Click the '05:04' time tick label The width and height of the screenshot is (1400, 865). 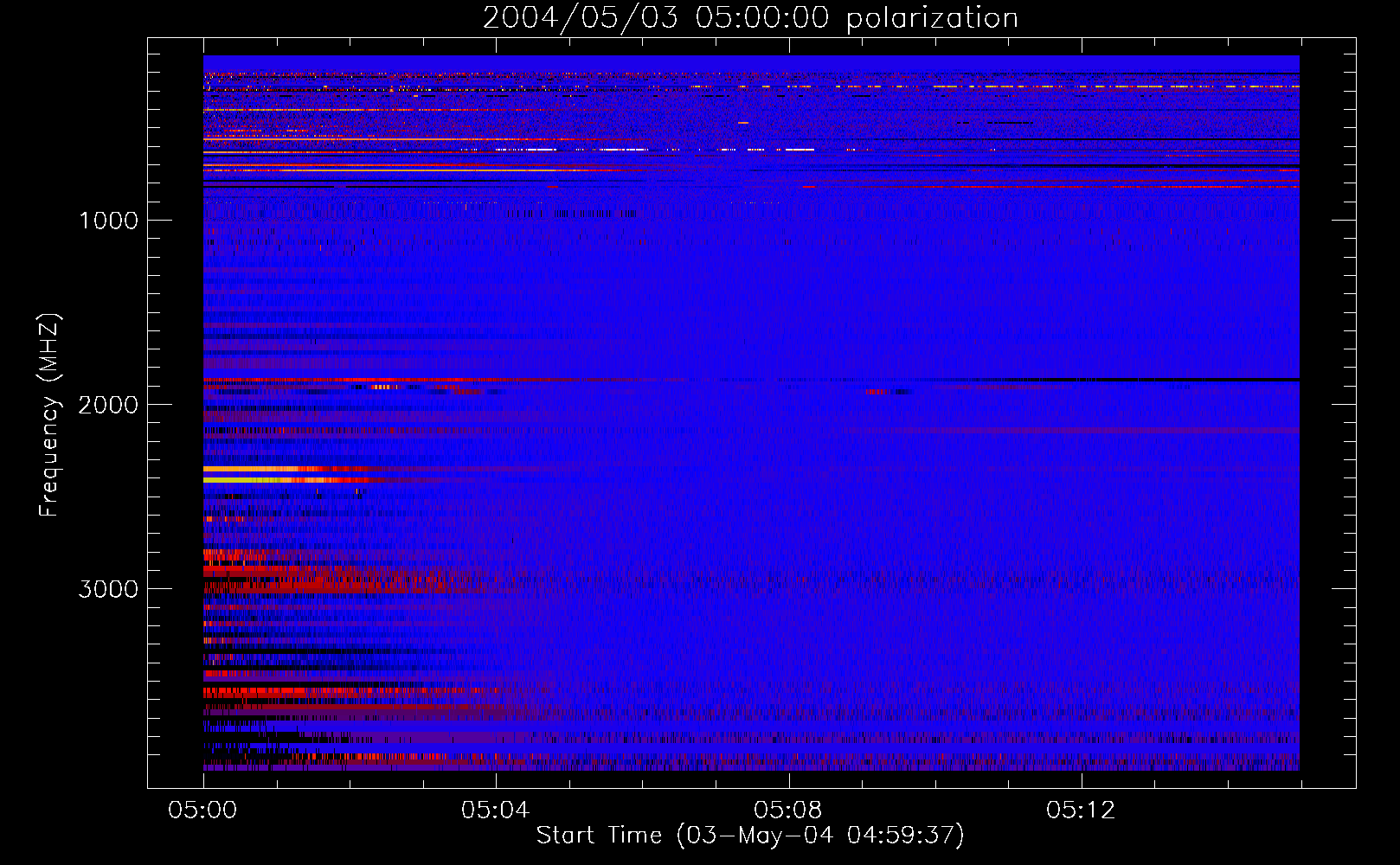click(495, 811)
